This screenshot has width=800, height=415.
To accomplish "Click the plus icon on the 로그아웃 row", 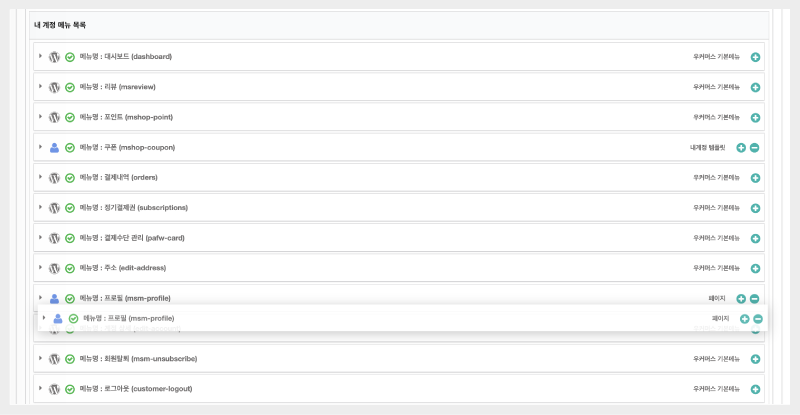I will point(755,388).
